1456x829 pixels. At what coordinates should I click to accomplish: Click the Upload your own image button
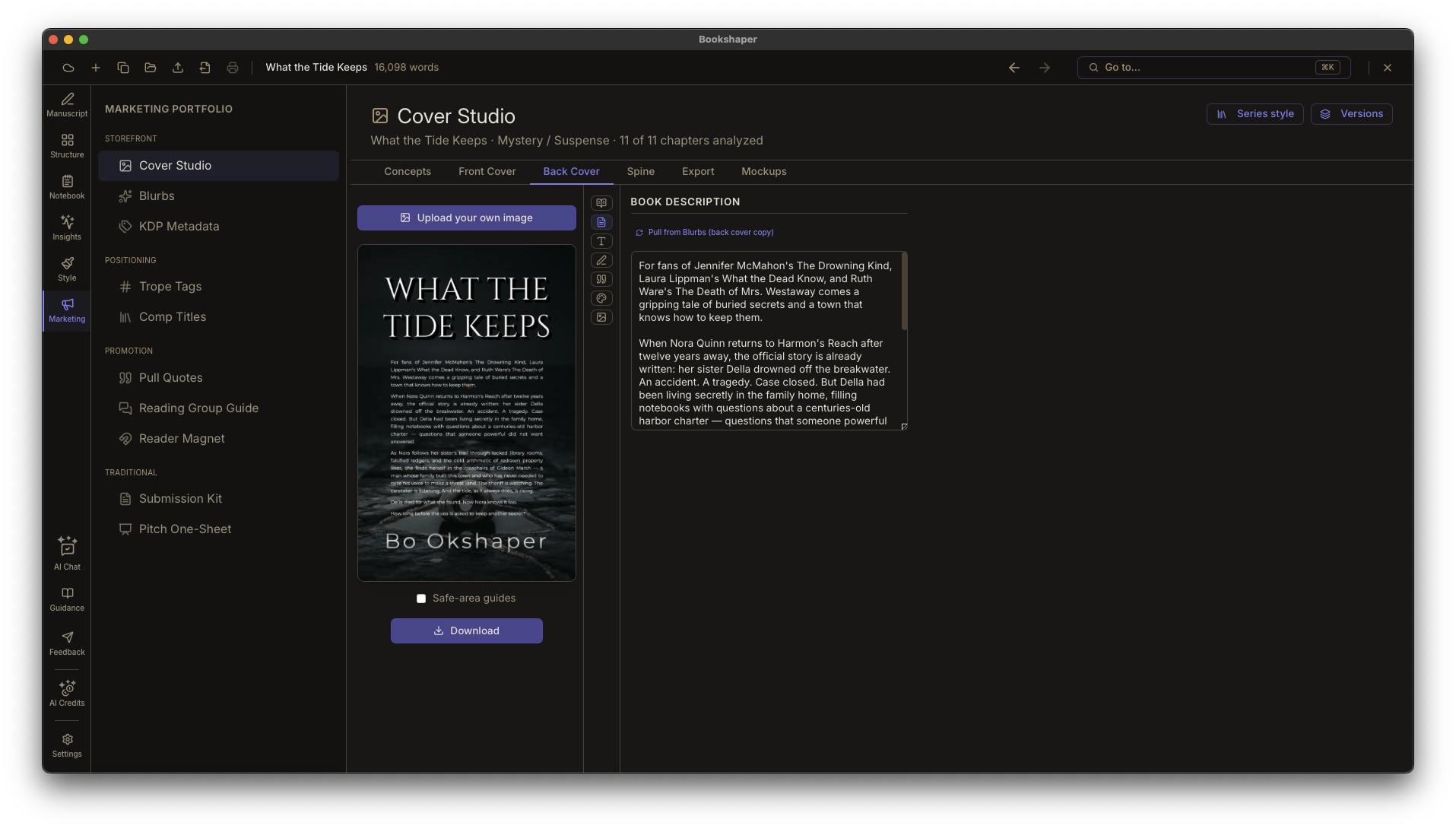click(467, 218)
